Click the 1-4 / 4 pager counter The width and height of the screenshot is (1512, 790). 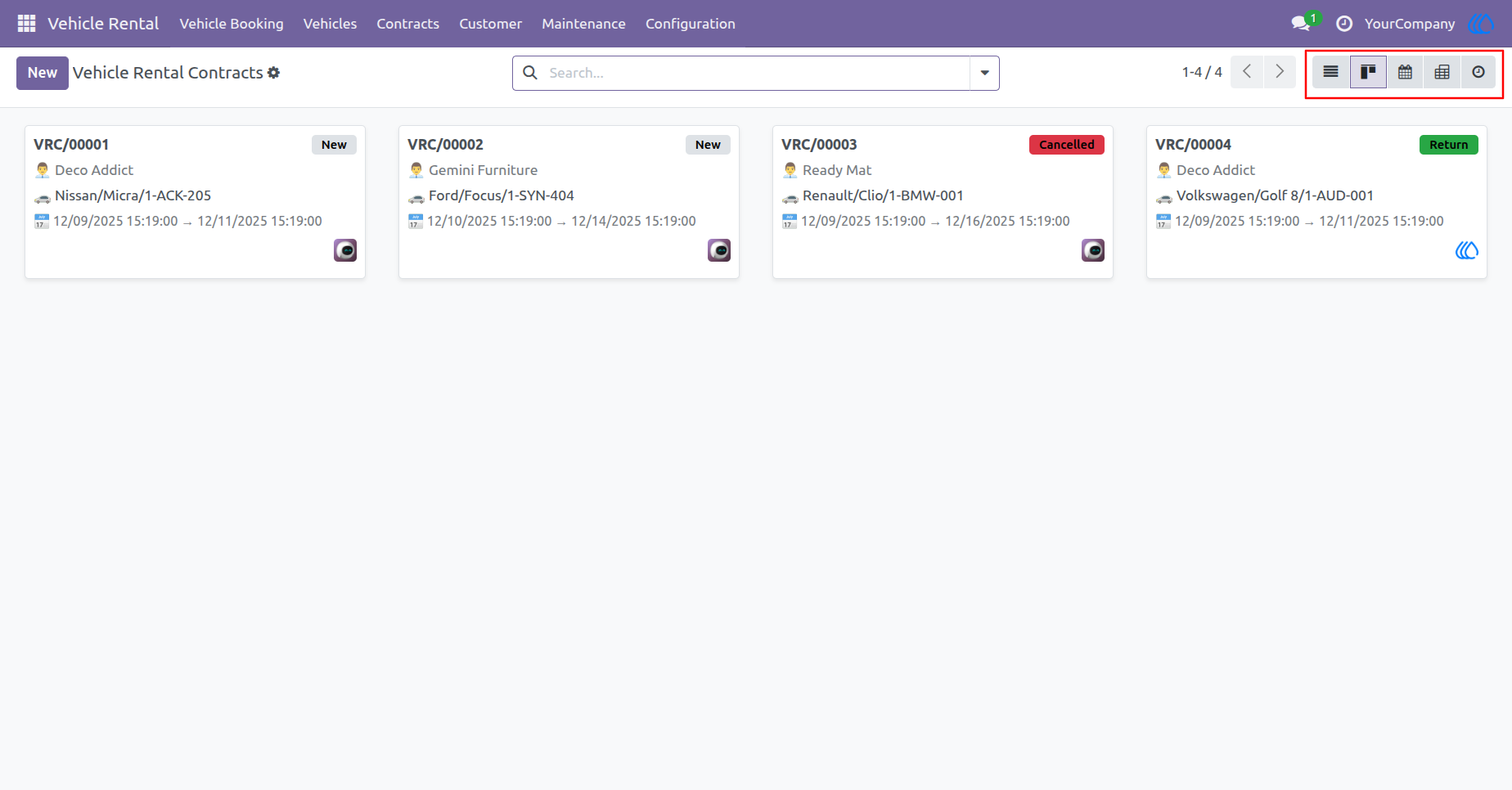1202,72
